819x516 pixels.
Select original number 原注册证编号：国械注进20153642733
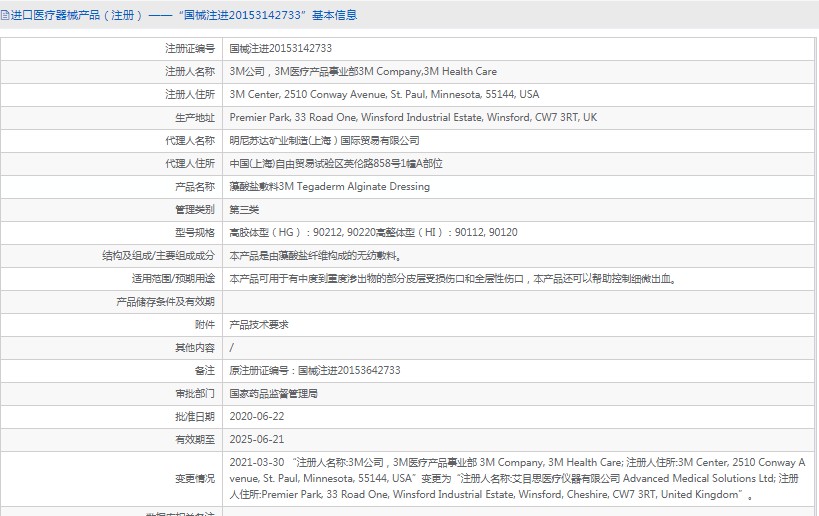click(x=315, y=370)
